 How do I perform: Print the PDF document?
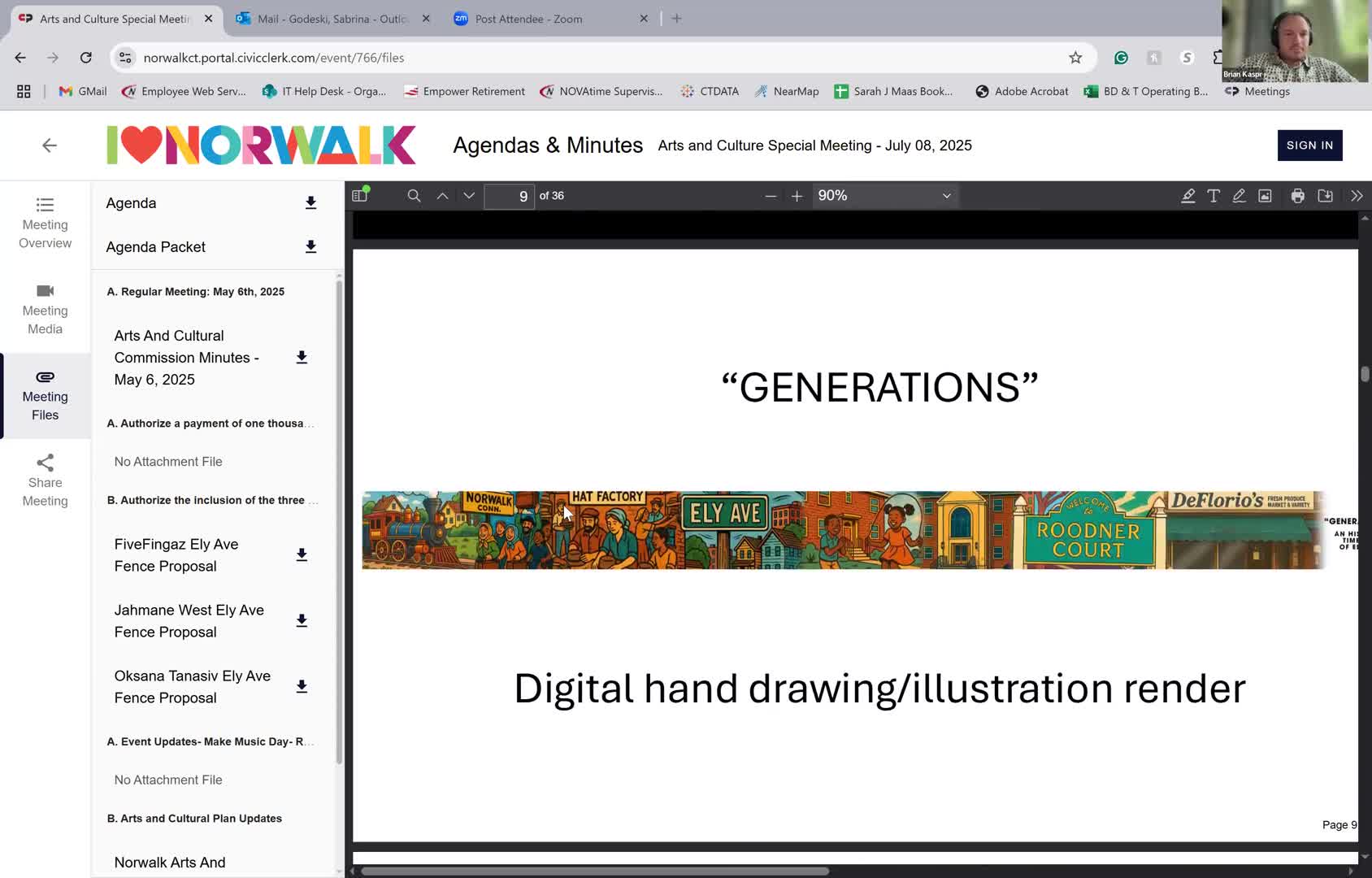[x=1297, y=195]
